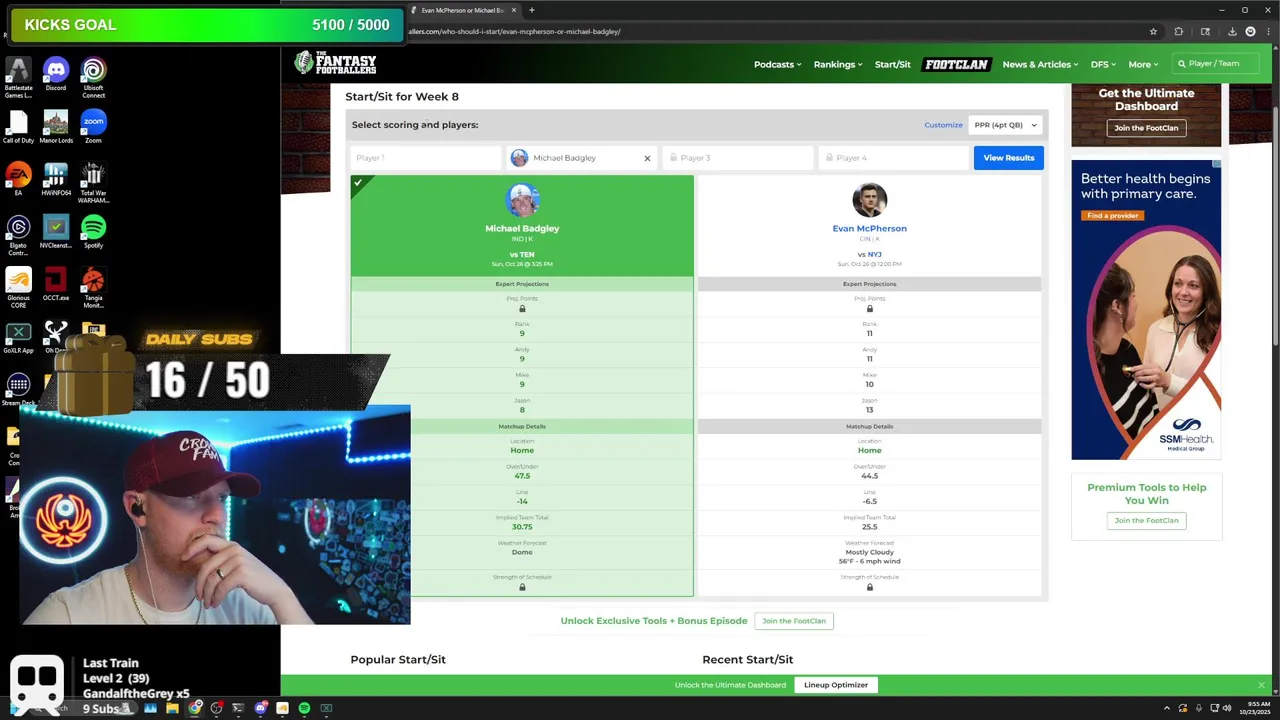The image size is (1280, 720).
Task: Open the Tangia Monitor desktop shortcut
Action: point(93,288)
